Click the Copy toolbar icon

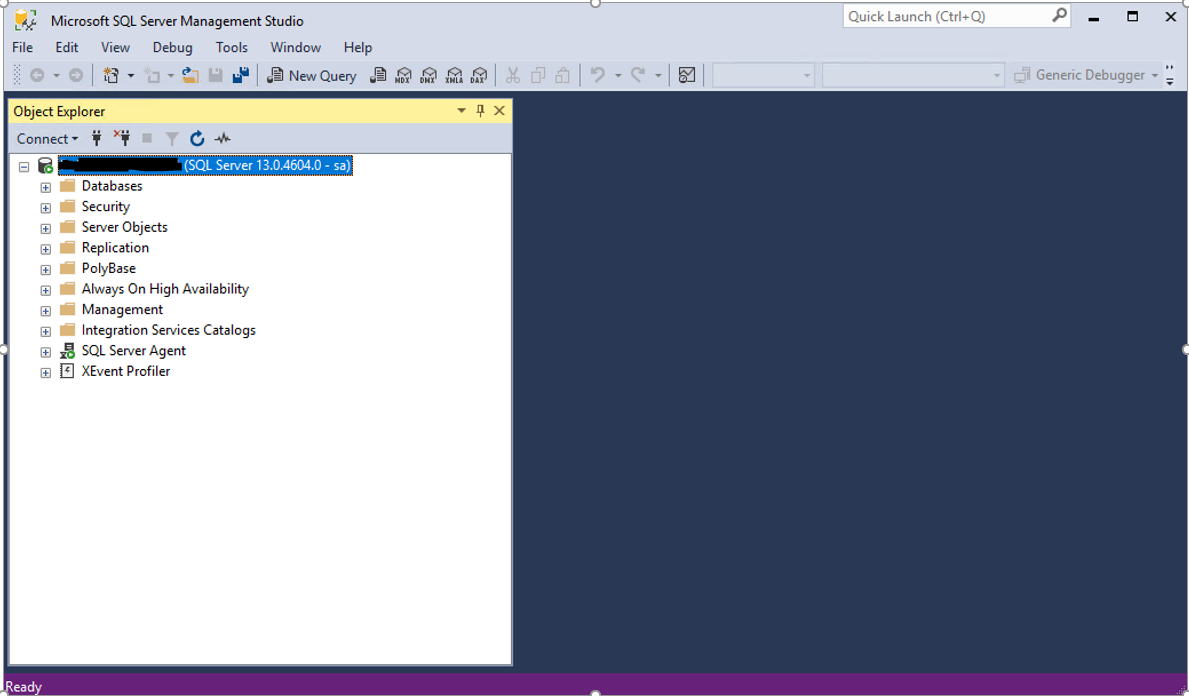coord(538,75)
